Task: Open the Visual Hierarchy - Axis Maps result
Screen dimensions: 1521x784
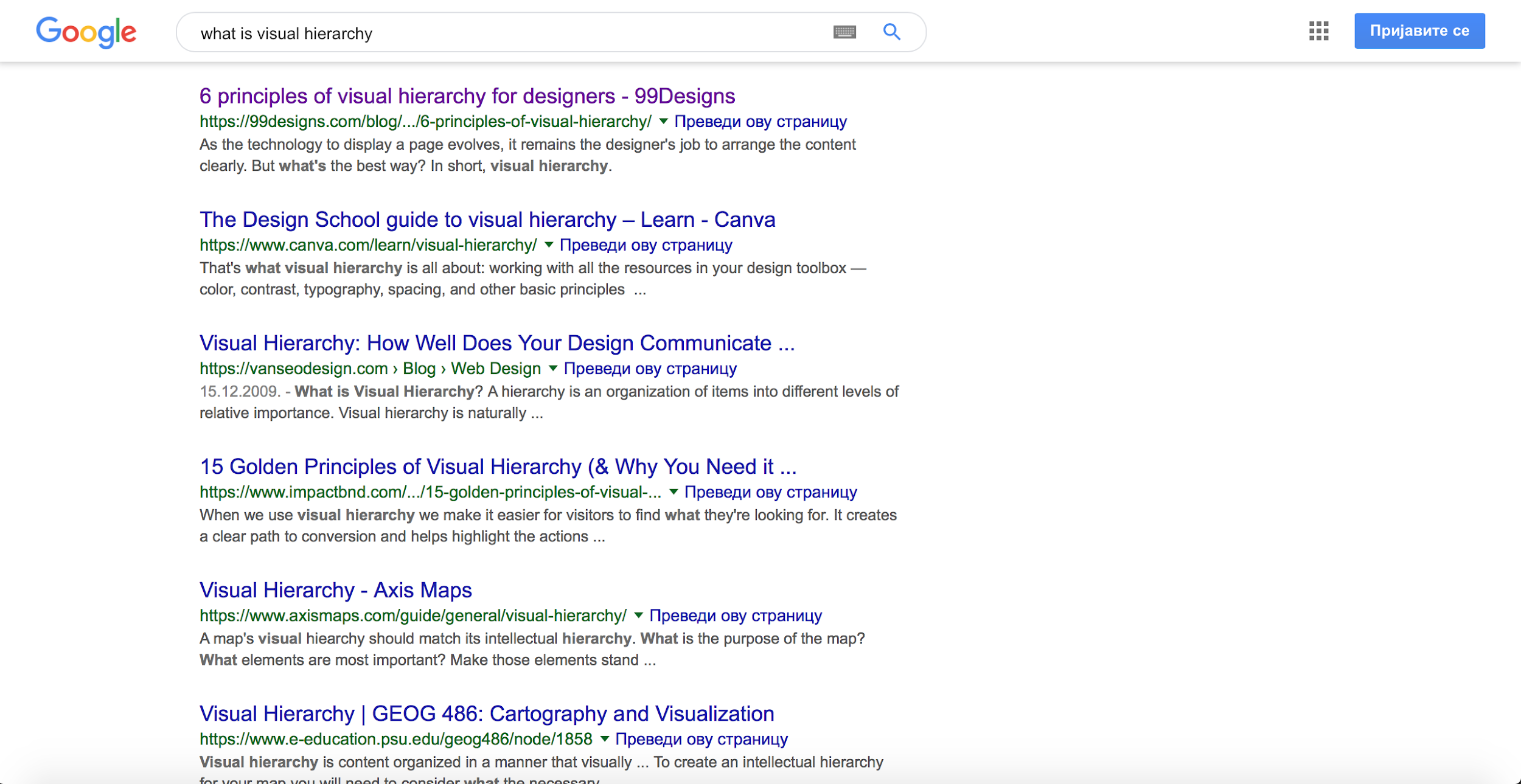Action: point(335,590)
